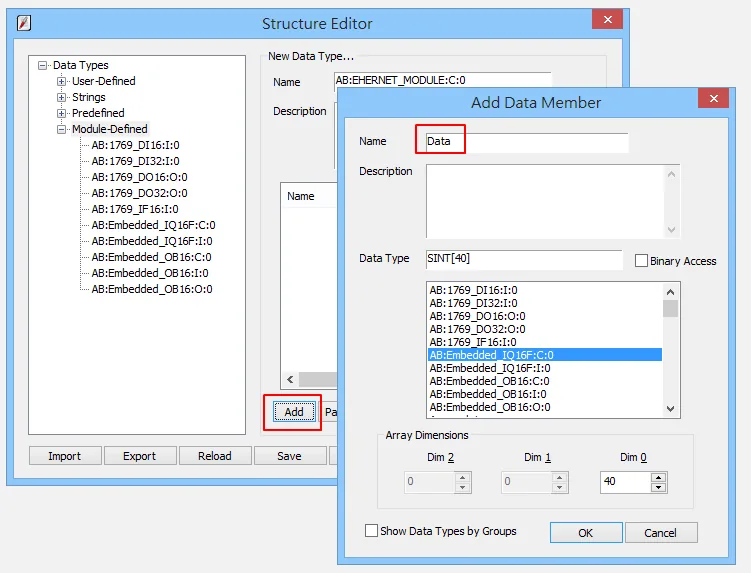Click the Add button in Structure Editor
Screen dimensions: 751x573
tap(294, 412)
